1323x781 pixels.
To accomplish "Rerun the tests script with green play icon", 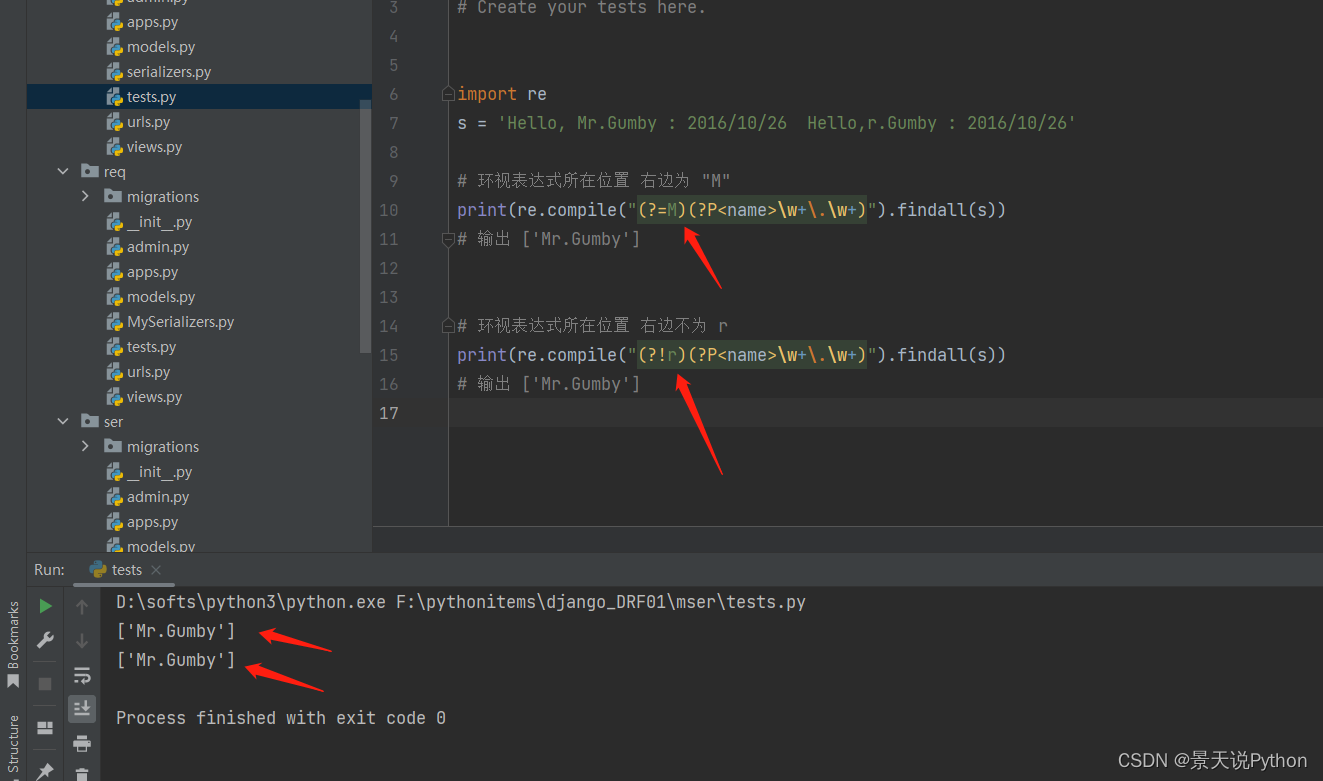I will pos(45,606).
